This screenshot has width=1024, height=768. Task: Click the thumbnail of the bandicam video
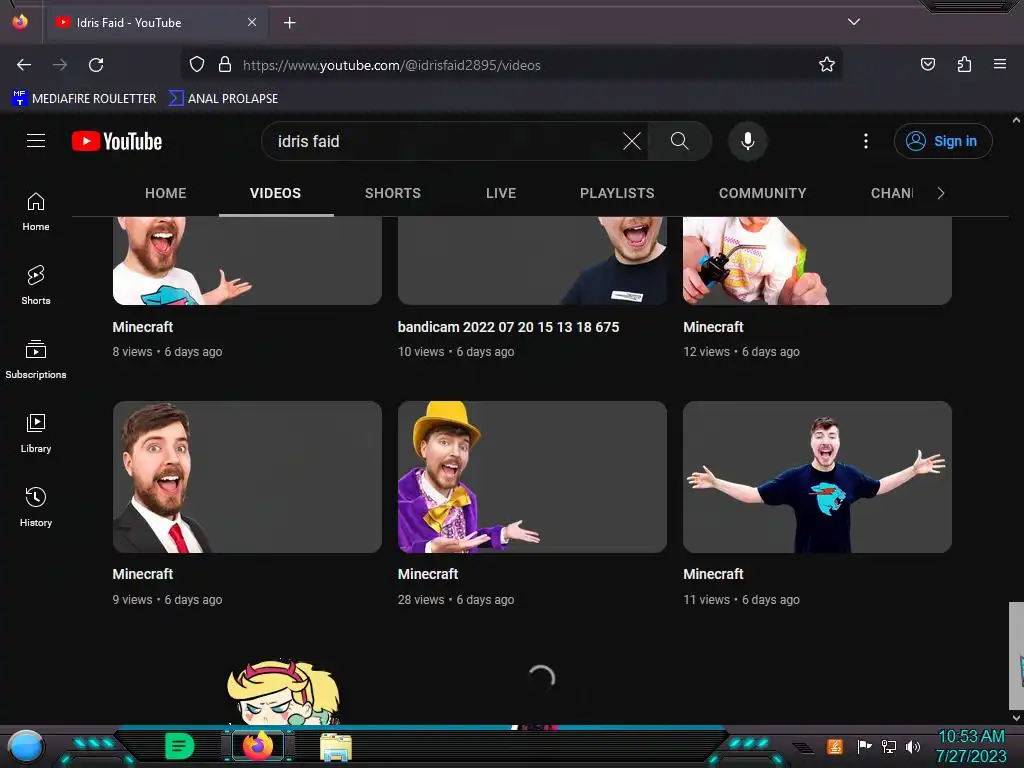(532, 261)
